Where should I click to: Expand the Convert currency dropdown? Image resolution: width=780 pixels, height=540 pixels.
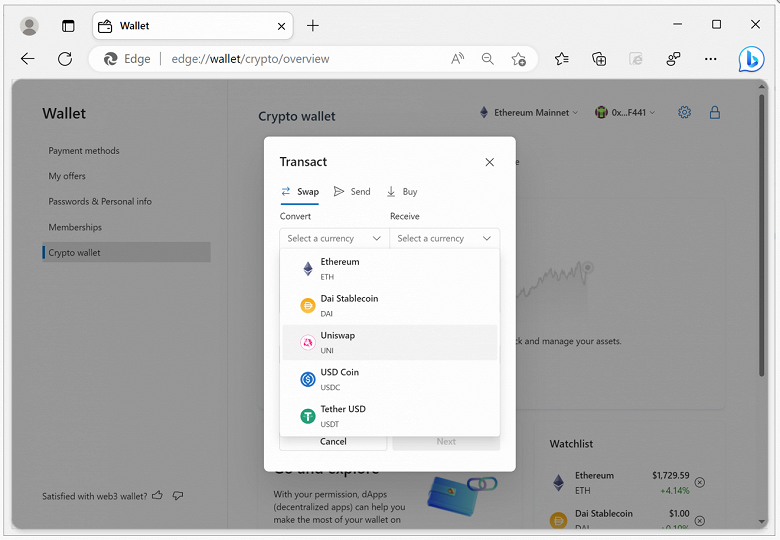click(x=334, y=239)
